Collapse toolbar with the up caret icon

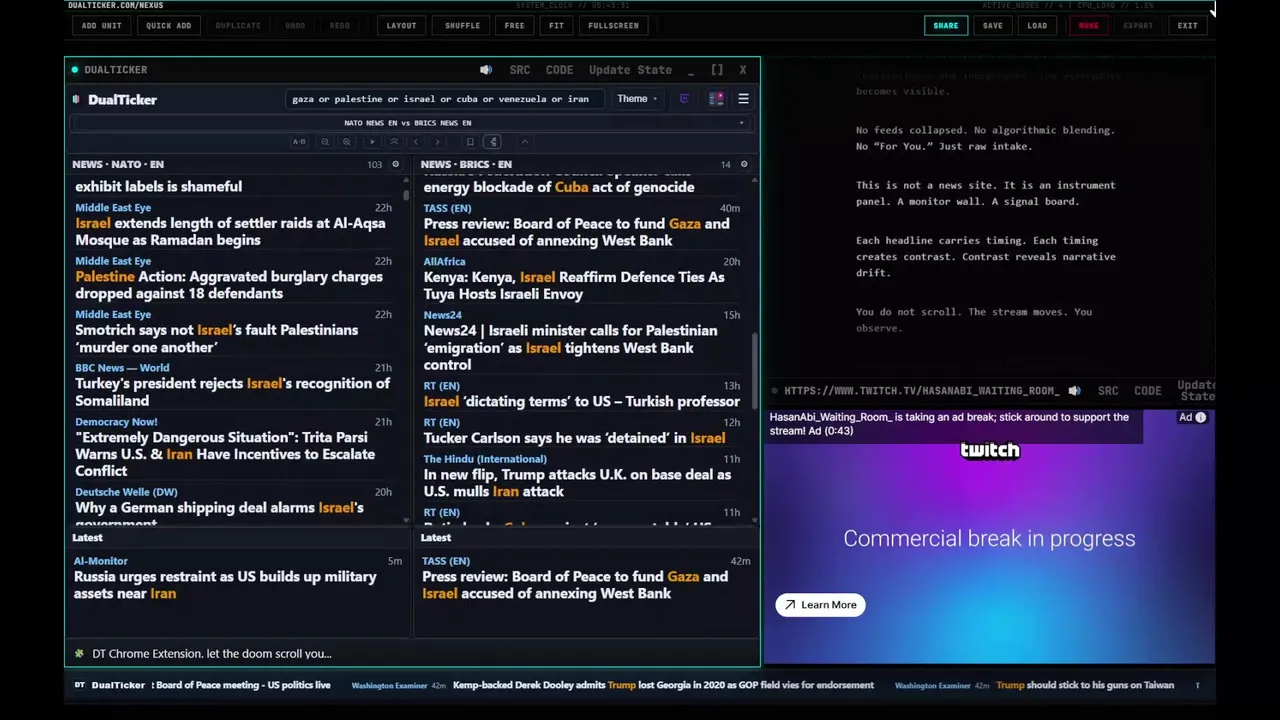pos(524,142)
